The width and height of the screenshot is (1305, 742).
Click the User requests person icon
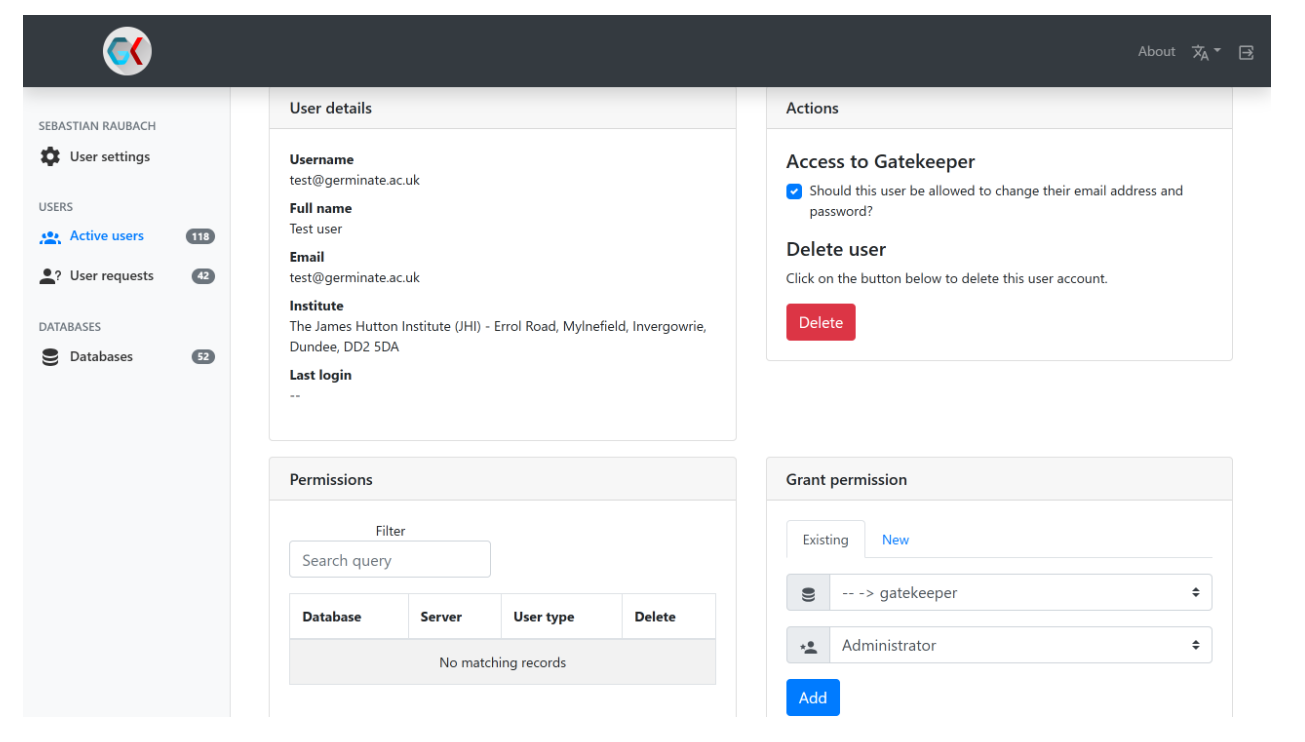[50, 276]
